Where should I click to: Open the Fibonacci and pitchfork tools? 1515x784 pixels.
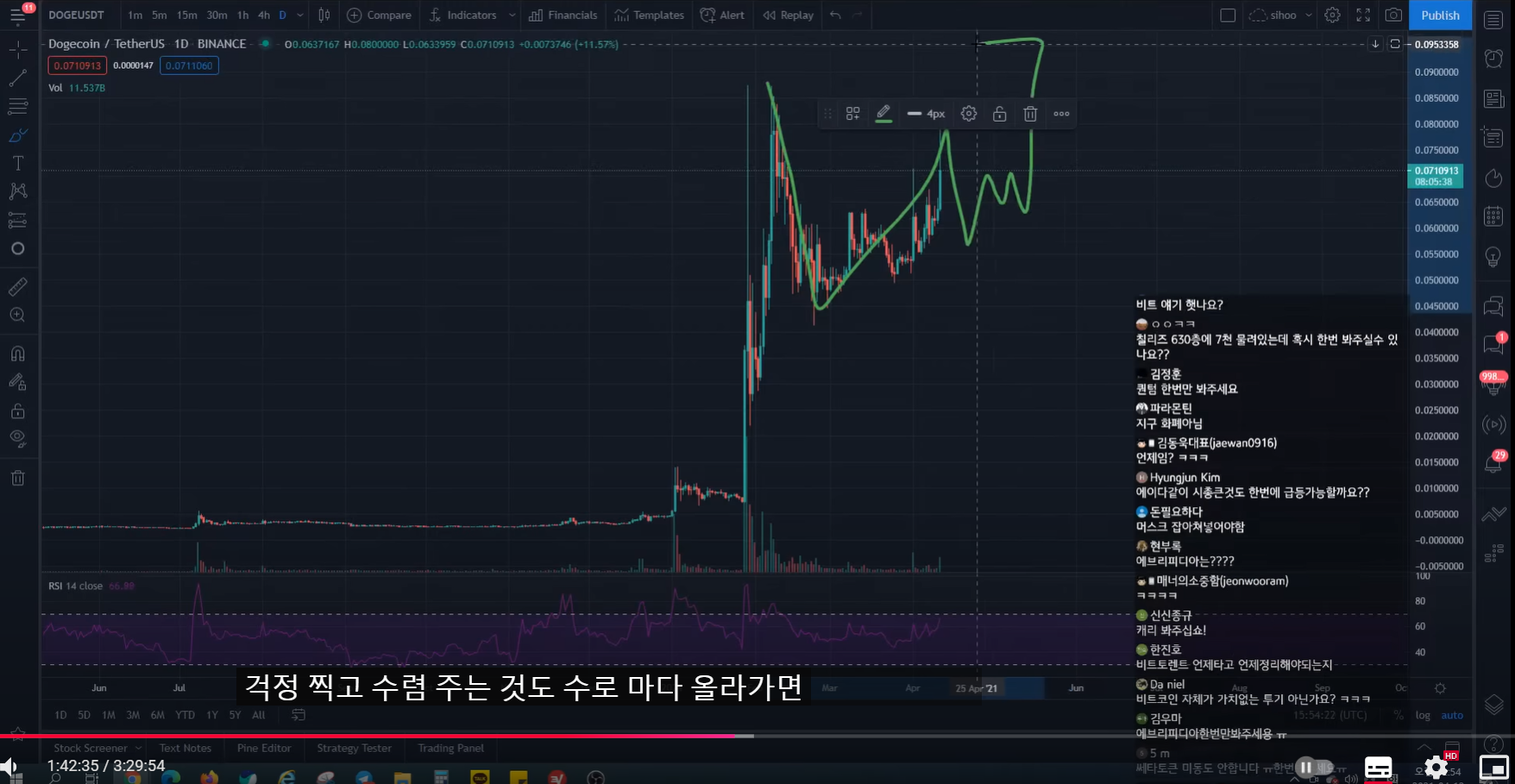tap(17, 107)
